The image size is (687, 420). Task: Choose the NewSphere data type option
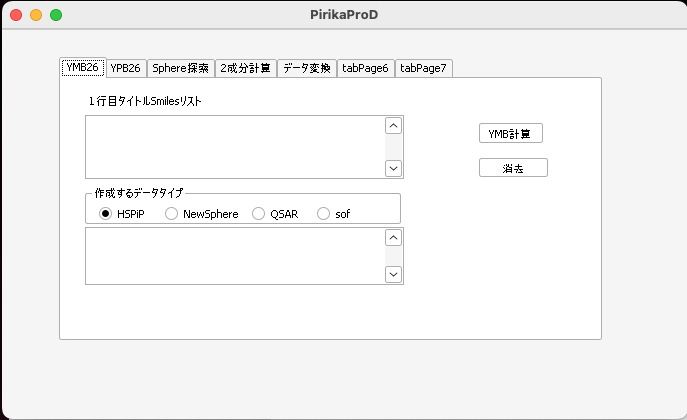click(x=172, y=214)
